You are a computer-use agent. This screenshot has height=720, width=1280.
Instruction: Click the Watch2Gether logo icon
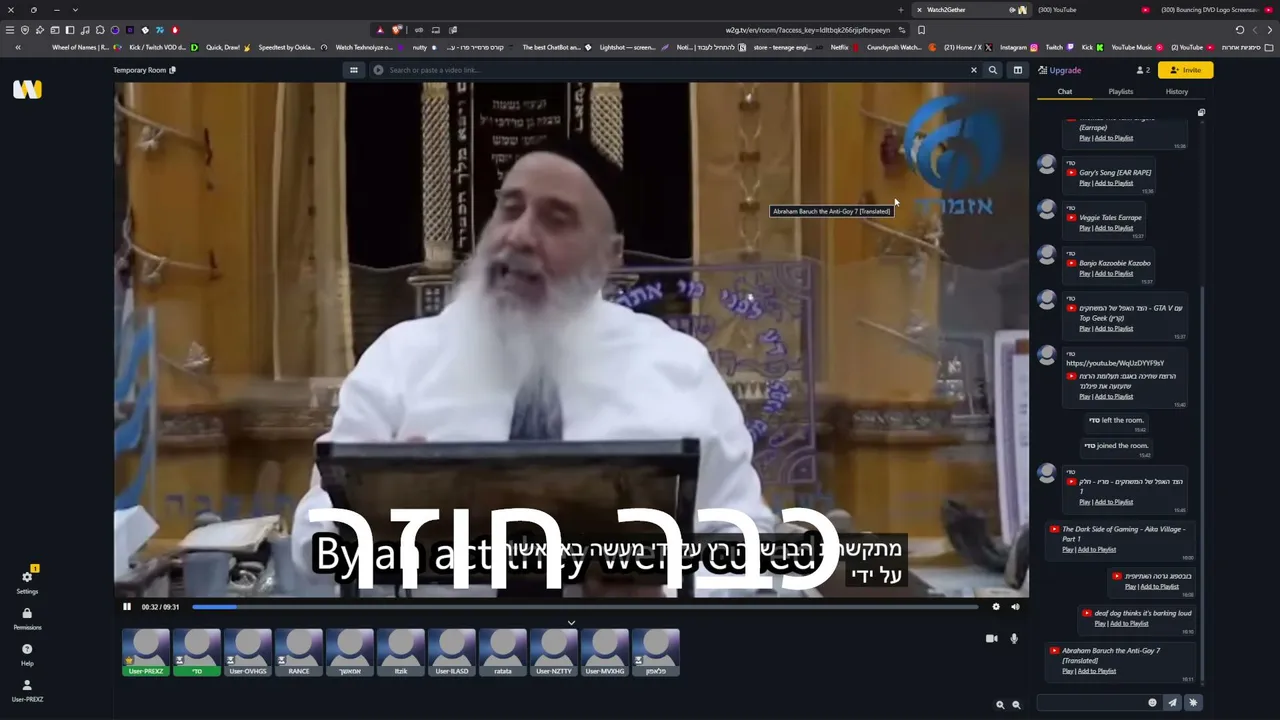coord(27,89)
